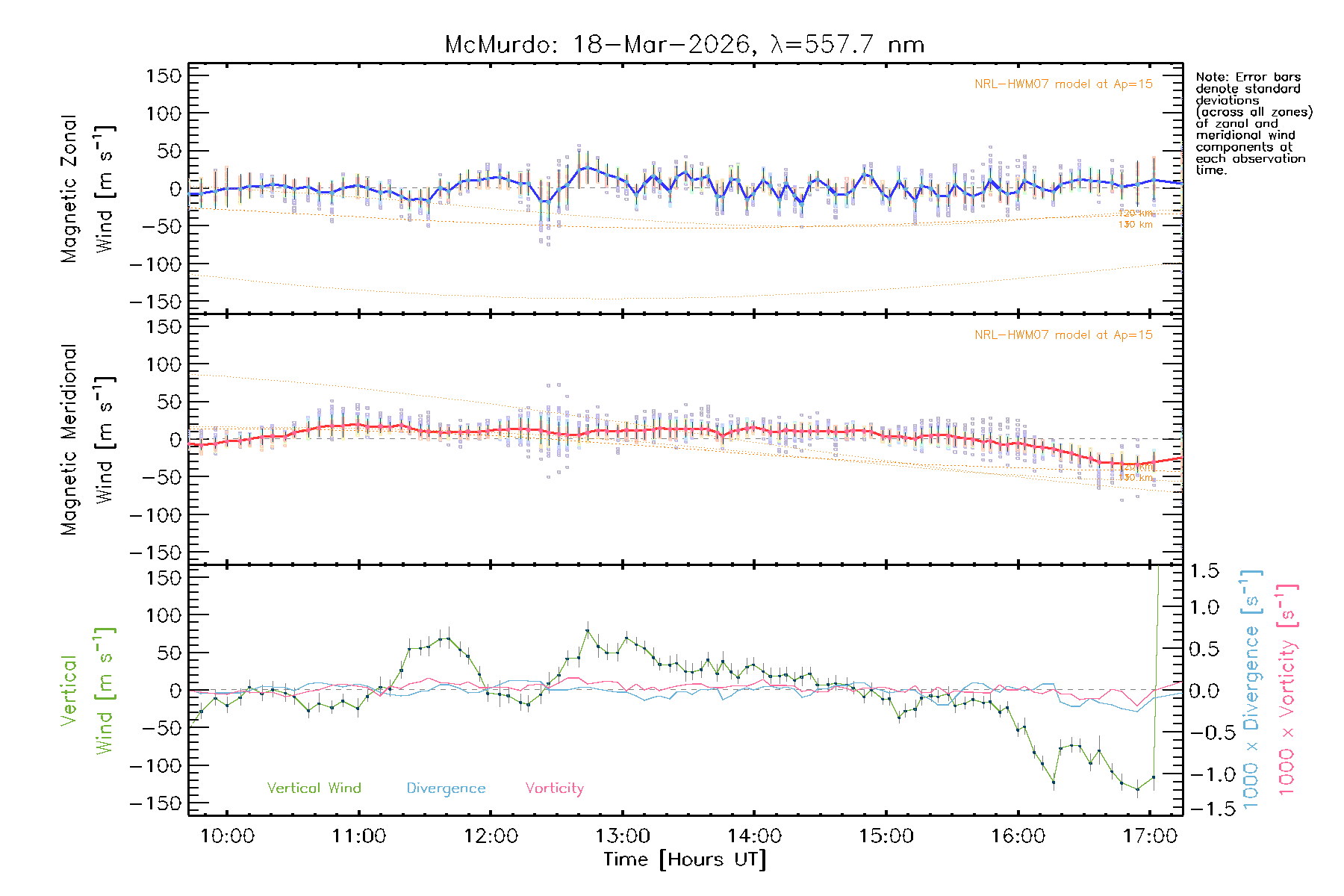Screen dimensions: 1344x896
Task: Click the "1000 × Vorticity" right axis title
Action: (x=1287, y=690)
